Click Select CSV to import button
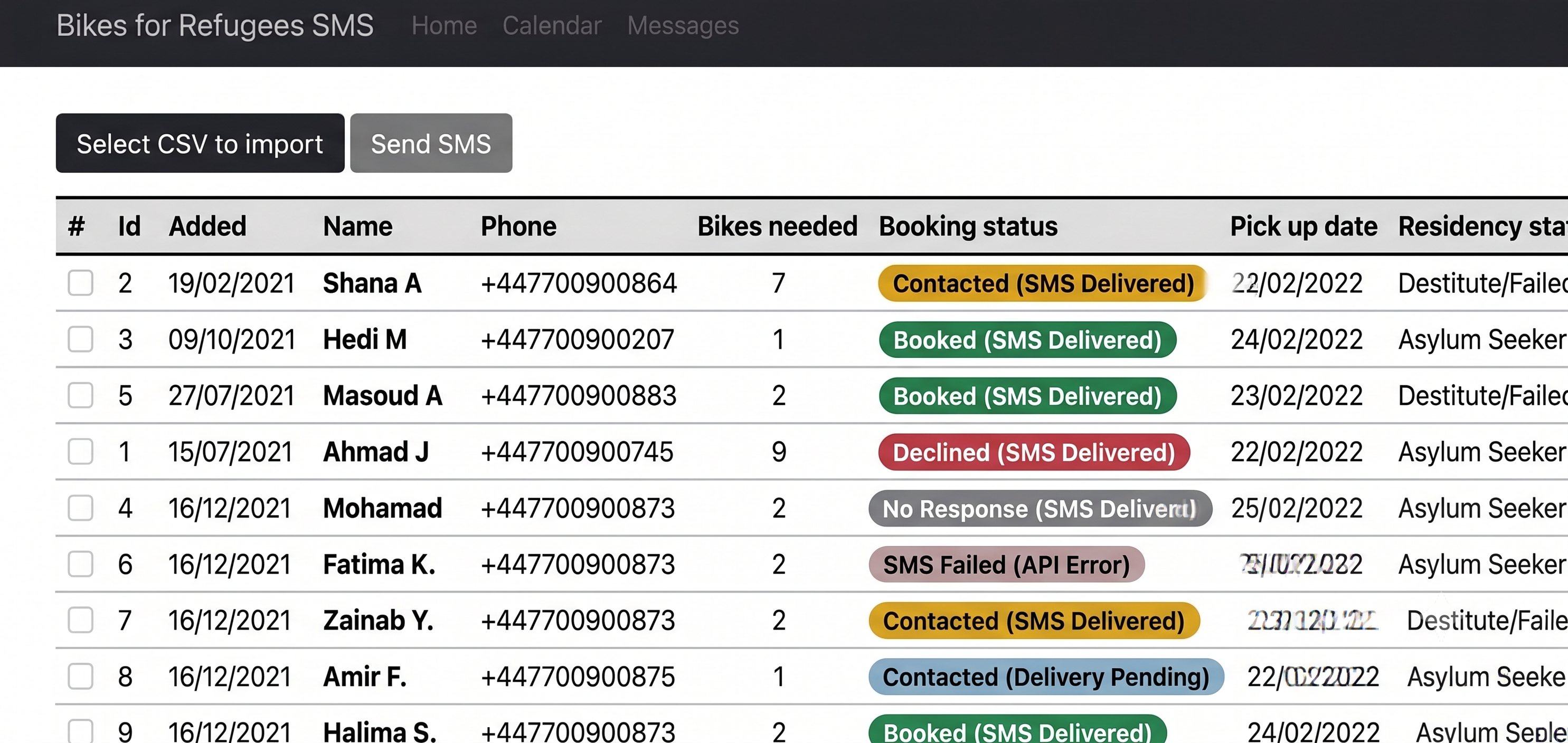Screen dimensions: 1568x743 (200, 143)
